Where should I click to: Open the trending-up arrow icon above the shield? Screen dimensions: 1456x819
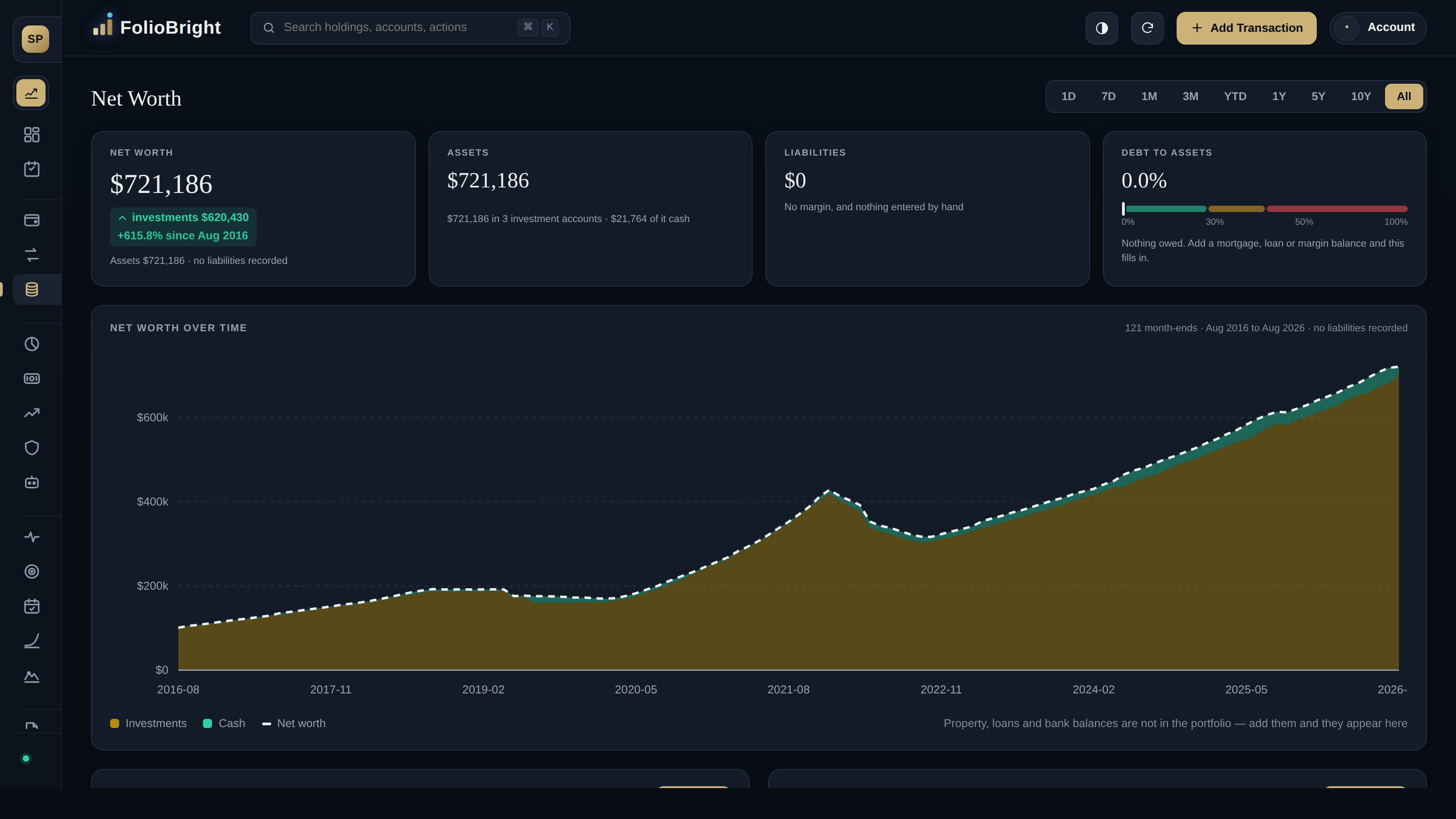click(32, 413)
